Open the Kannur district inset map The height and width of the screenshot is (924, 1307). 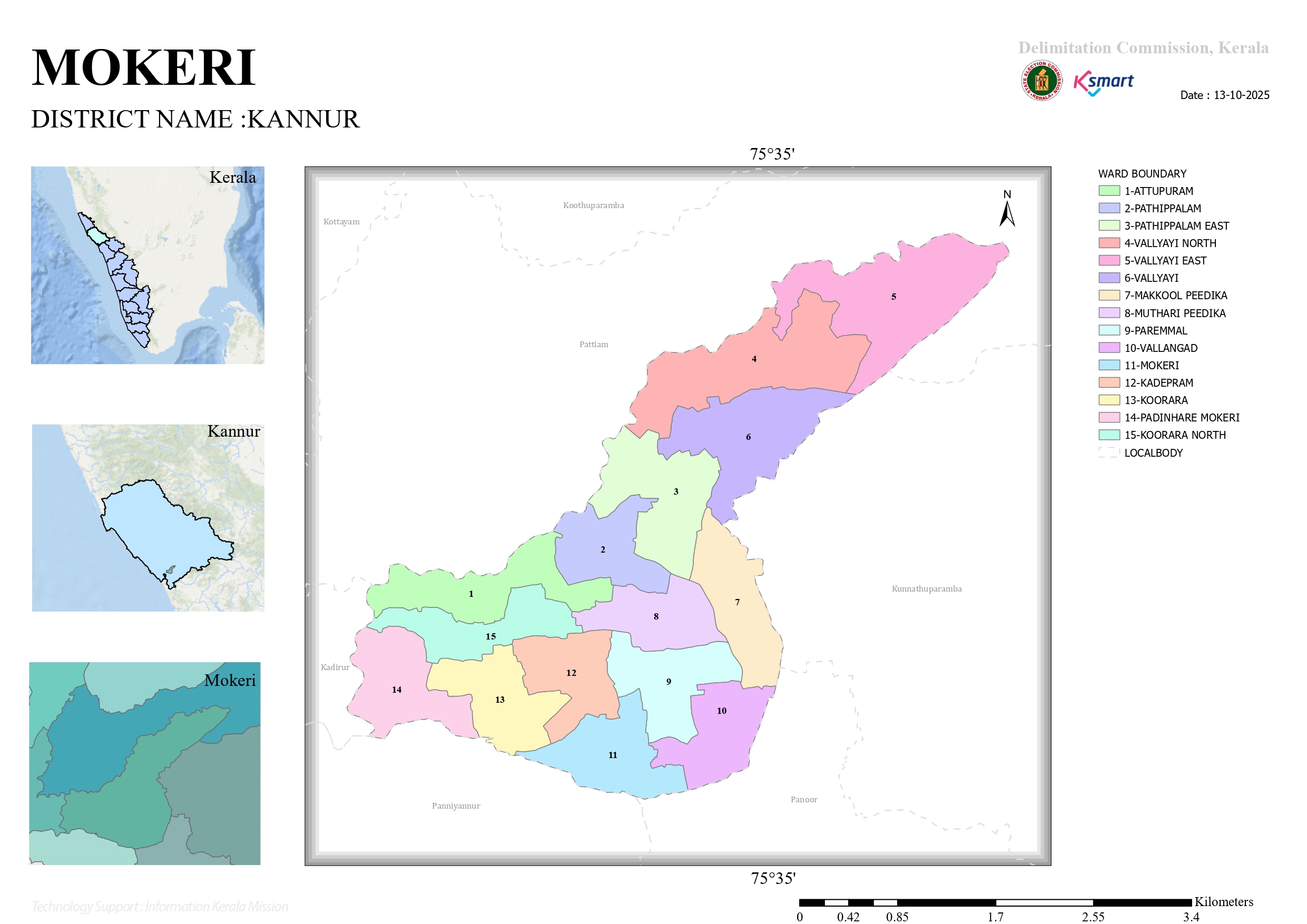(148, 517)
